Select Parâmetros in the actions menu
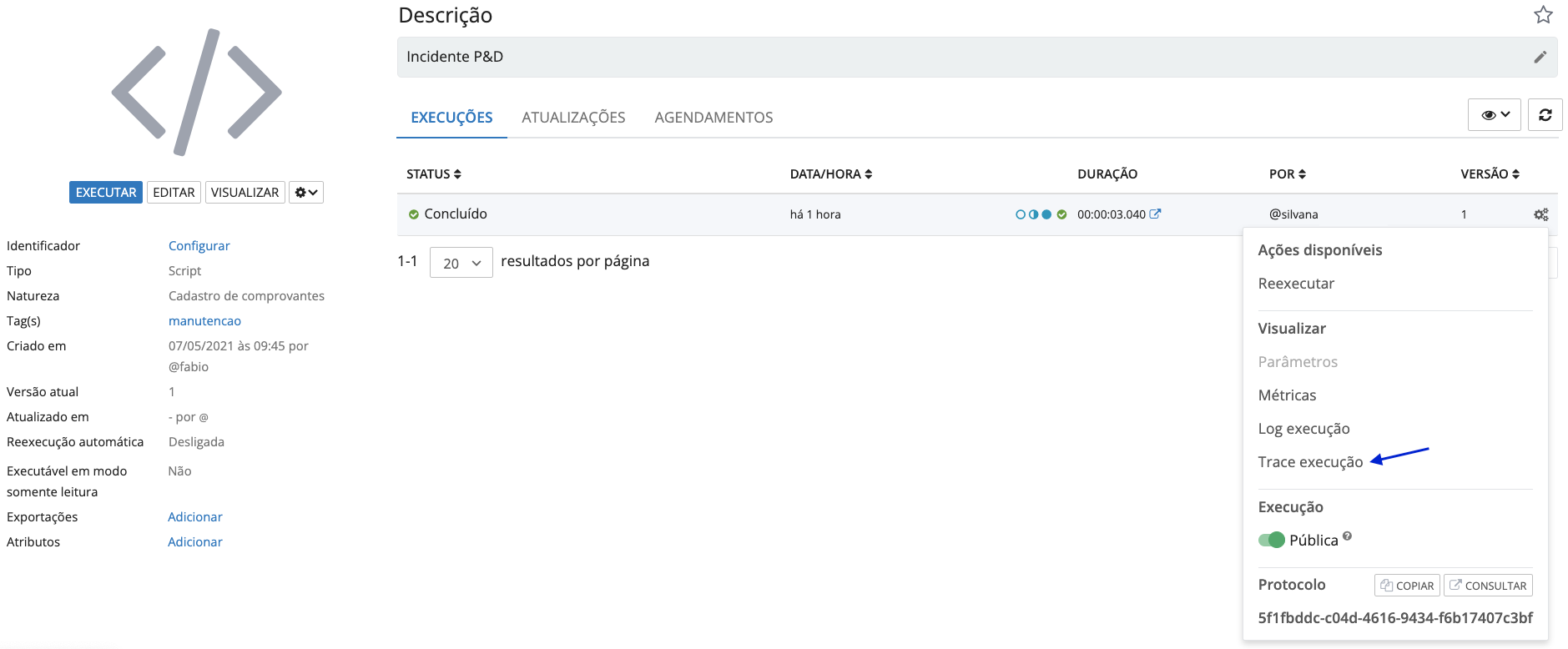 [x=1298, y=362]
